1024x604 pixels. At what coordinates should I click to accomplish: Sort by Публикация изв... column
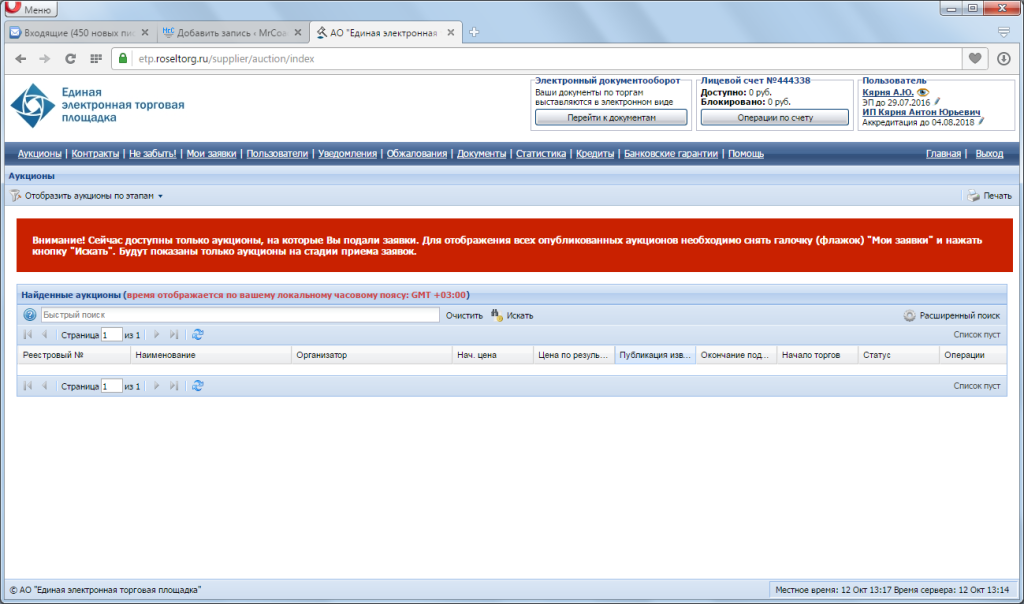click(x=655, y=355)
